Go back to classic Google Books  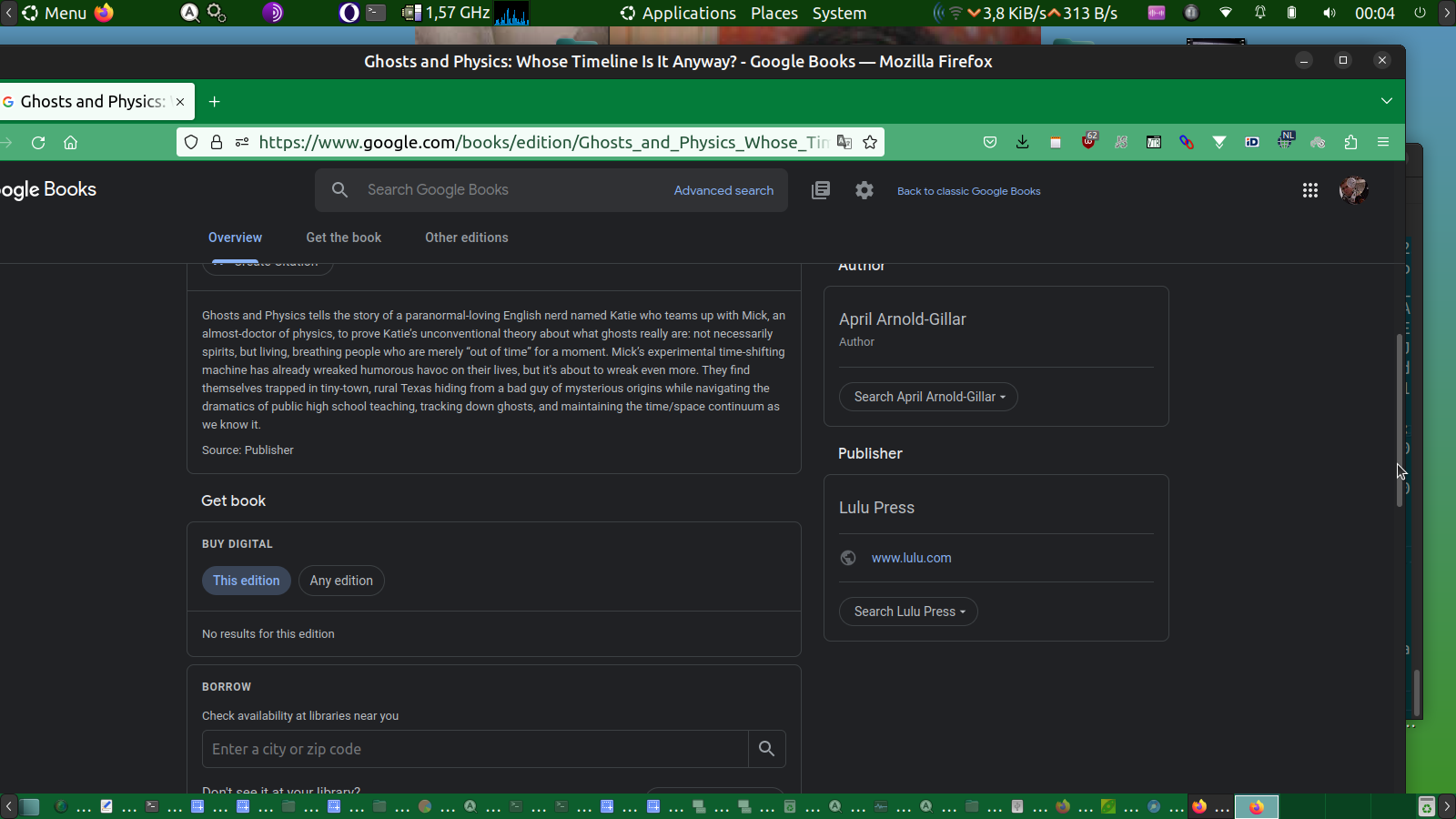click(x=969, y=191)
